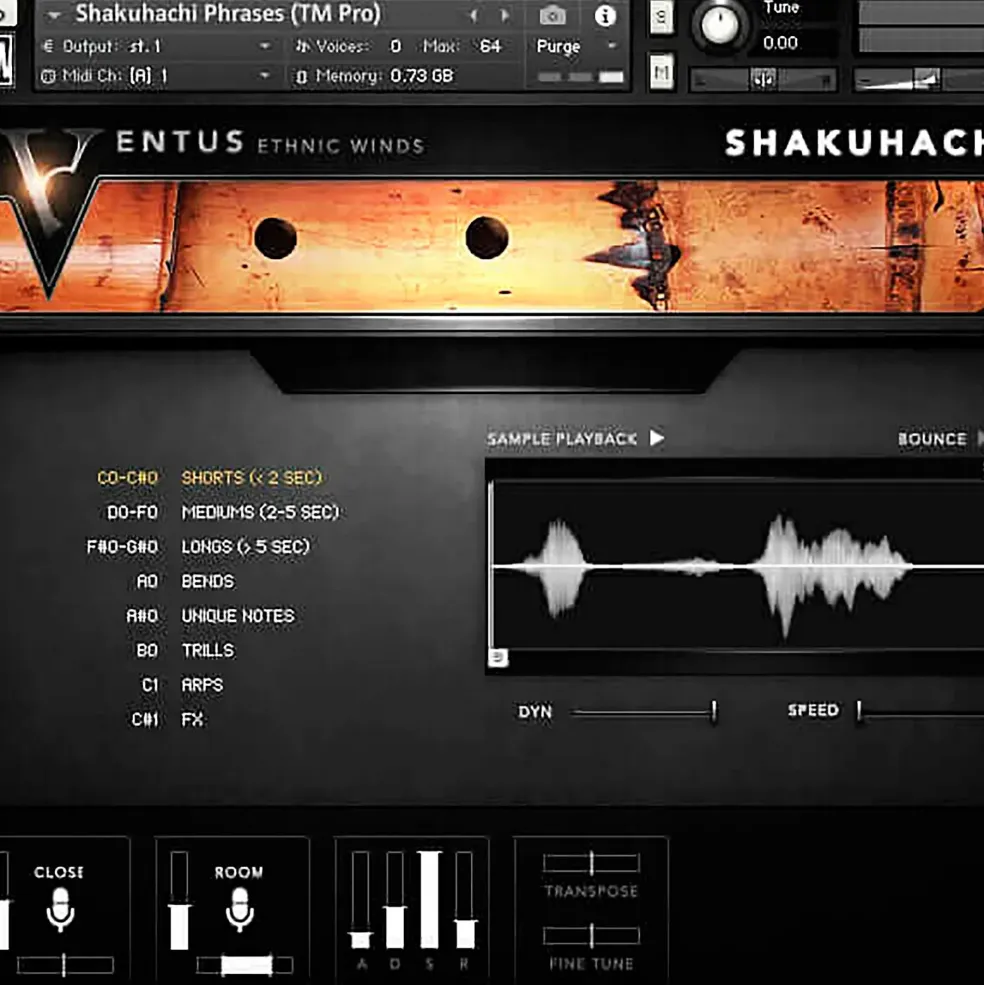Select the FX category
The width and height of the screenshot is (984, 985).
click(192, 719)
